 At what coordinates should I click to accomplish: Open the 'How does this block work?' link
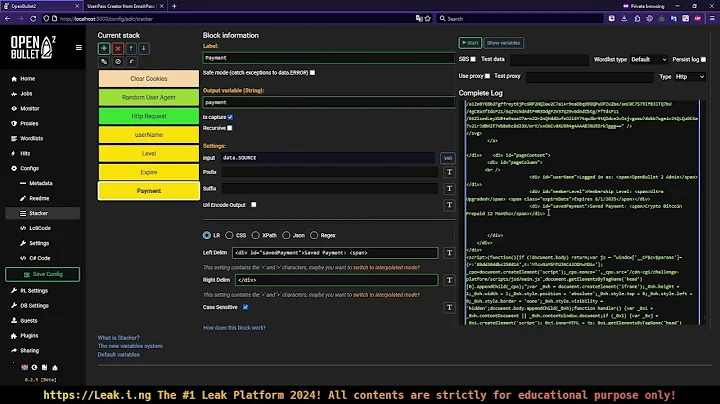234,328
